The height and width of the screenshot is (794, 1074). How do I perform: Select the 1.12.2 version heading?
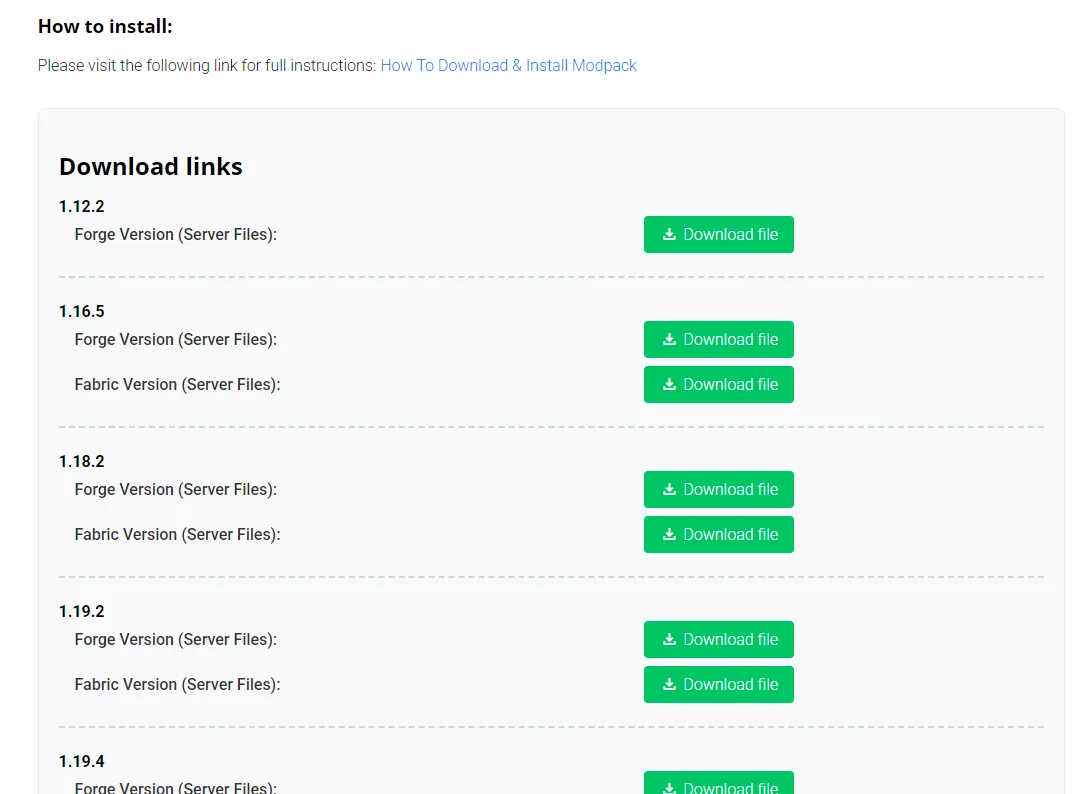click(82, 206)
